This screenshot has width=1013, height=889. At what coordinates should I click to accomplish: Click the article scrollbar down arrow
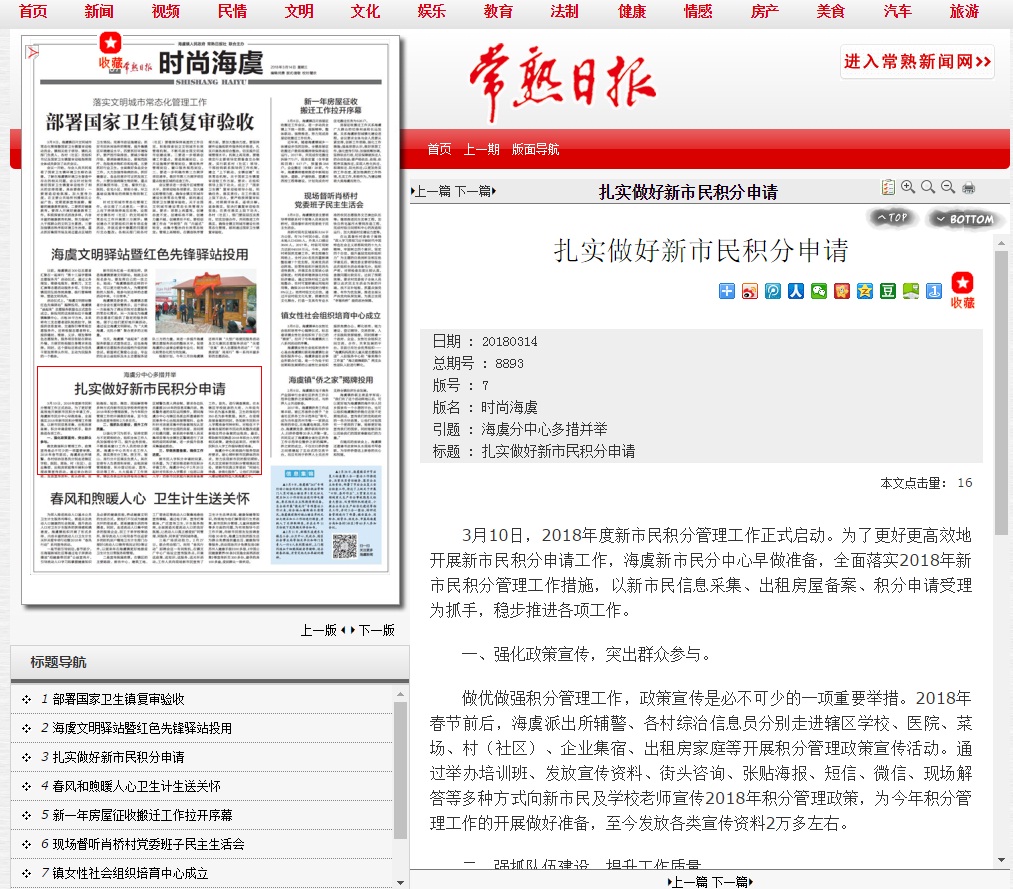[x=1001, y=860]
